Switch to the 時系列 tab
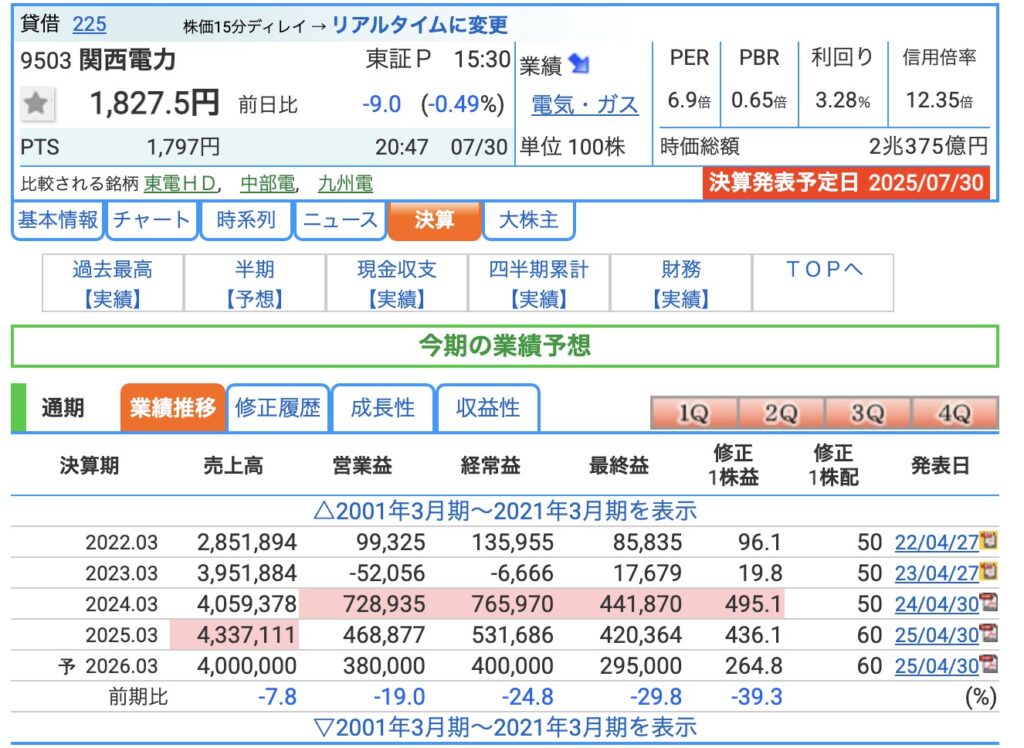1024x748 pixels. point(246,220)
